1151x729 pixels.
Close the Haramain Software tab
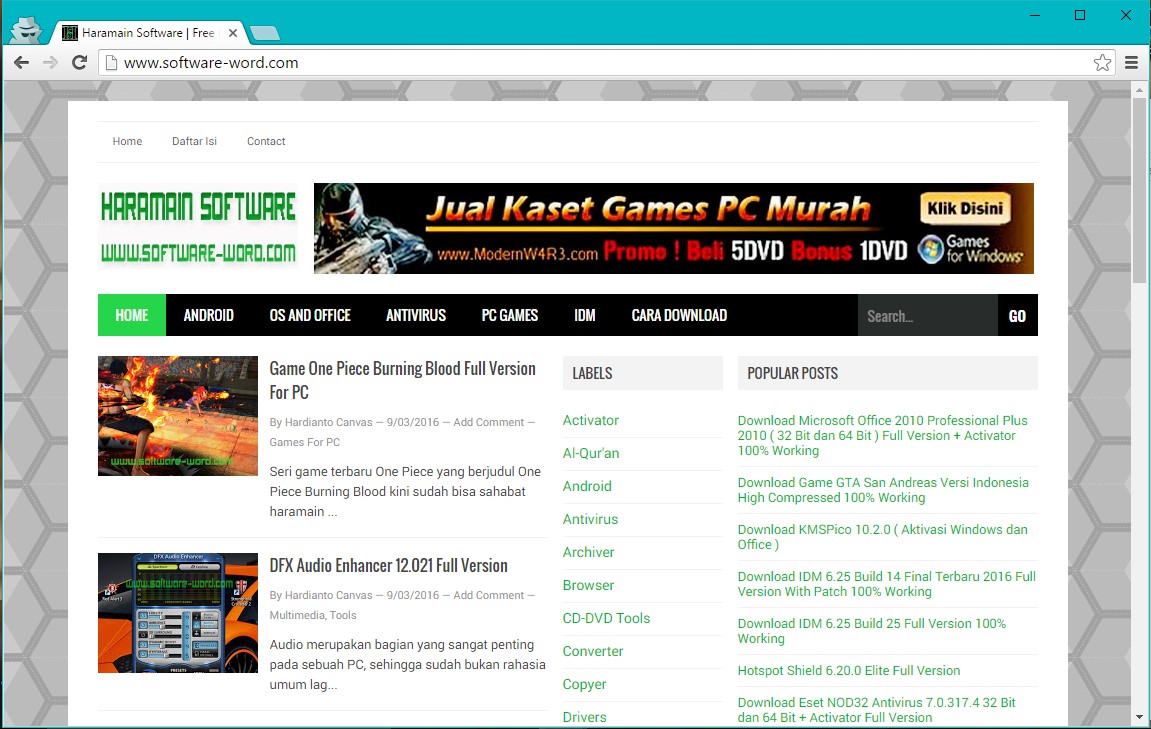[x=233, y=33]
